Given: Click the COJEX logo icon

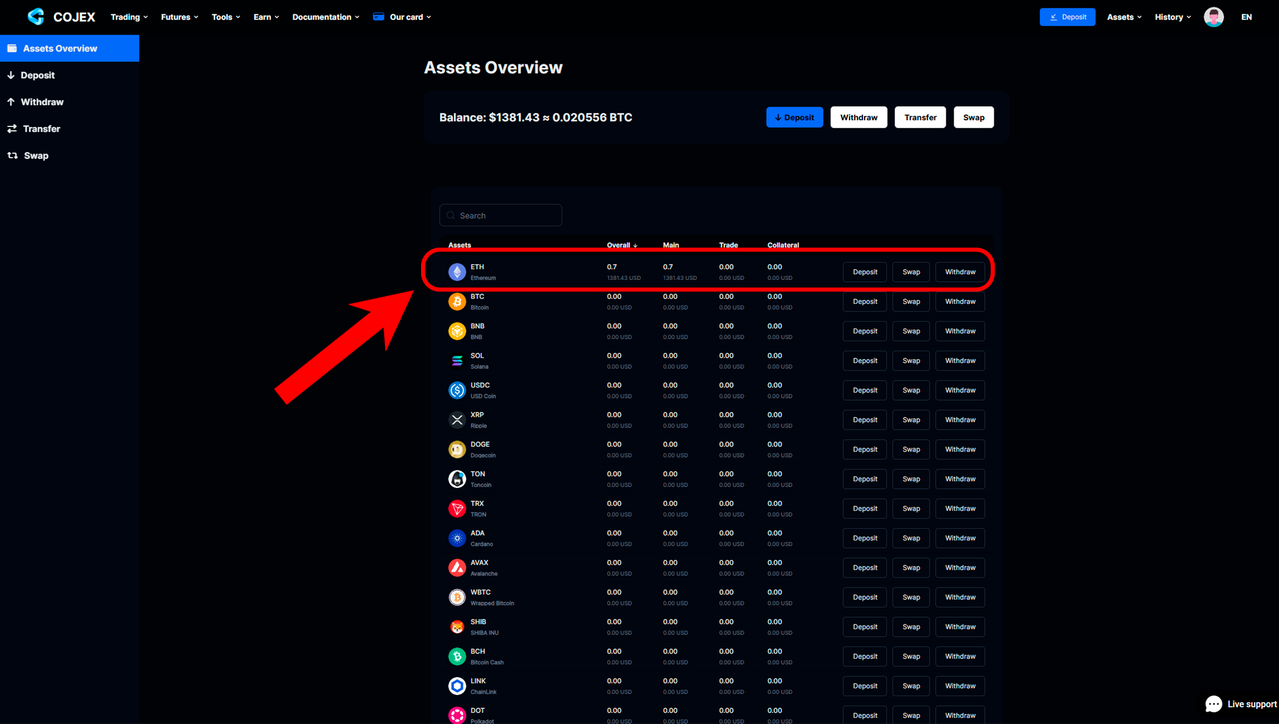Looking at the screenshot, I should point(36,16).
